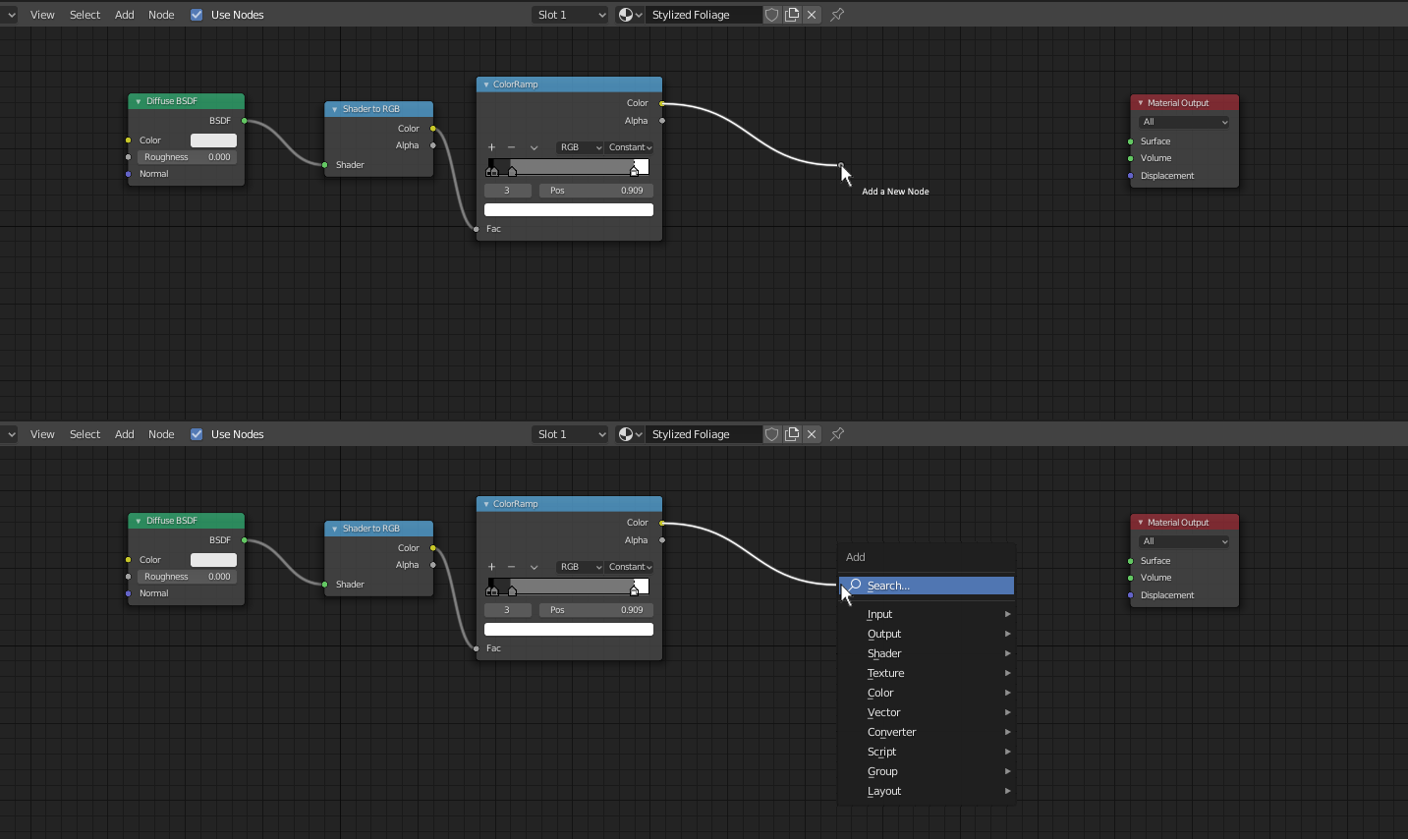Add color stop with plus in top ColorRamp
The image size is (1408, 840).
tap(491, 147)
